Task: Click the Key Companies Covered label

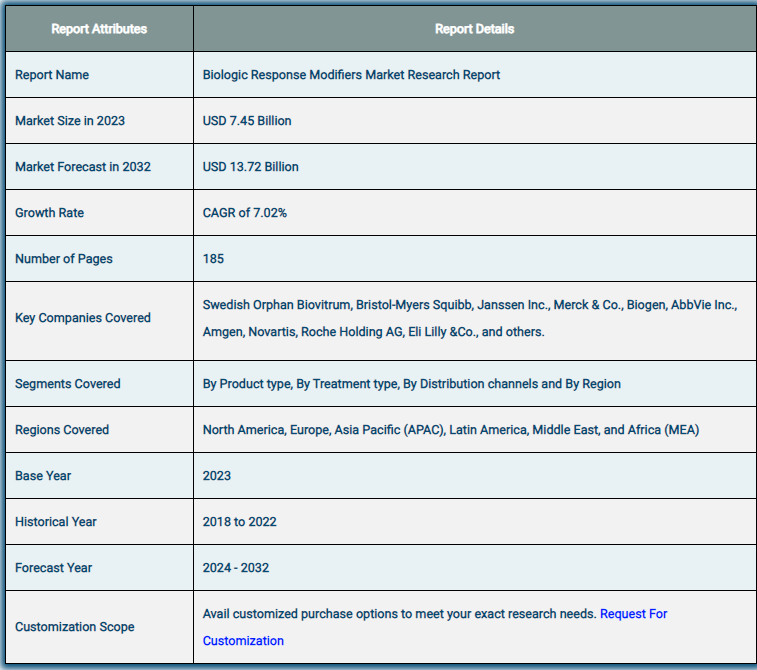Action: point(83,318)
